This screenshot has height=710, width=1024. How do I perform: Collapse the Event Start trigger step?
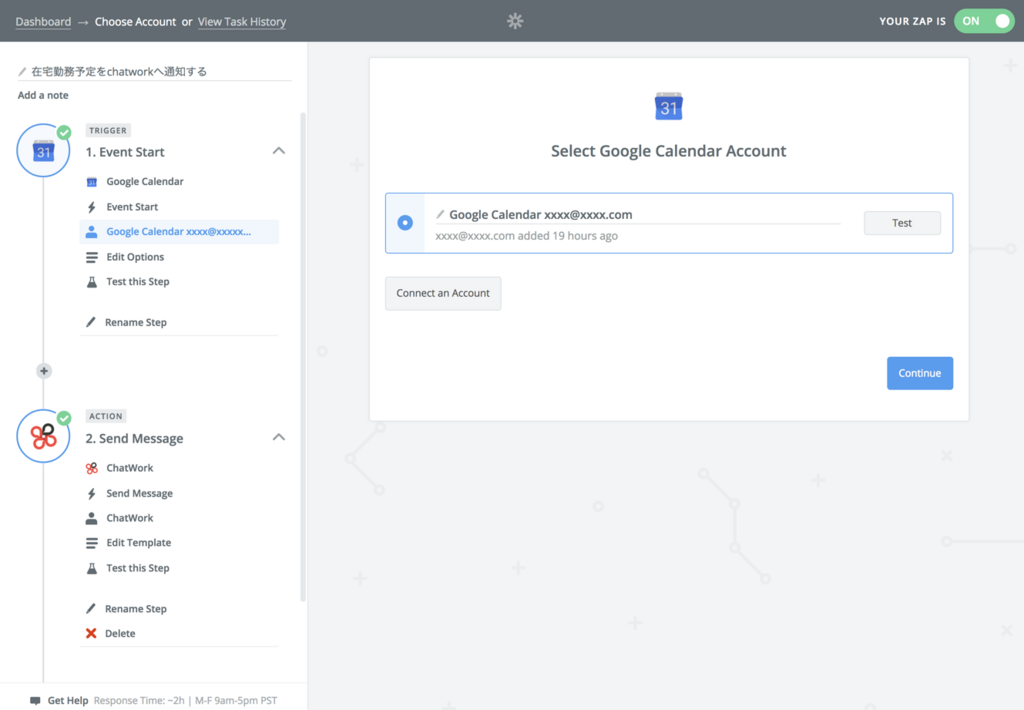(x=279, y=151)
